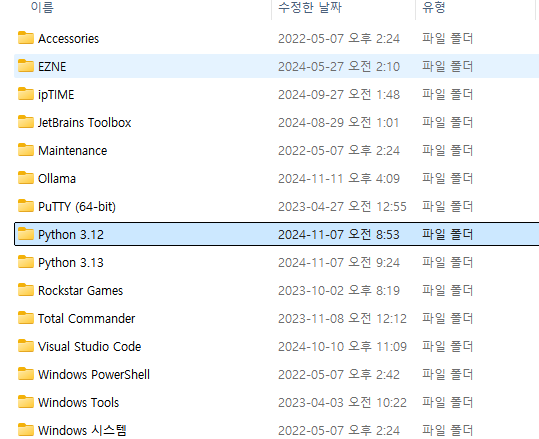Click the Windows 시스템 name text

pos(82,430)
